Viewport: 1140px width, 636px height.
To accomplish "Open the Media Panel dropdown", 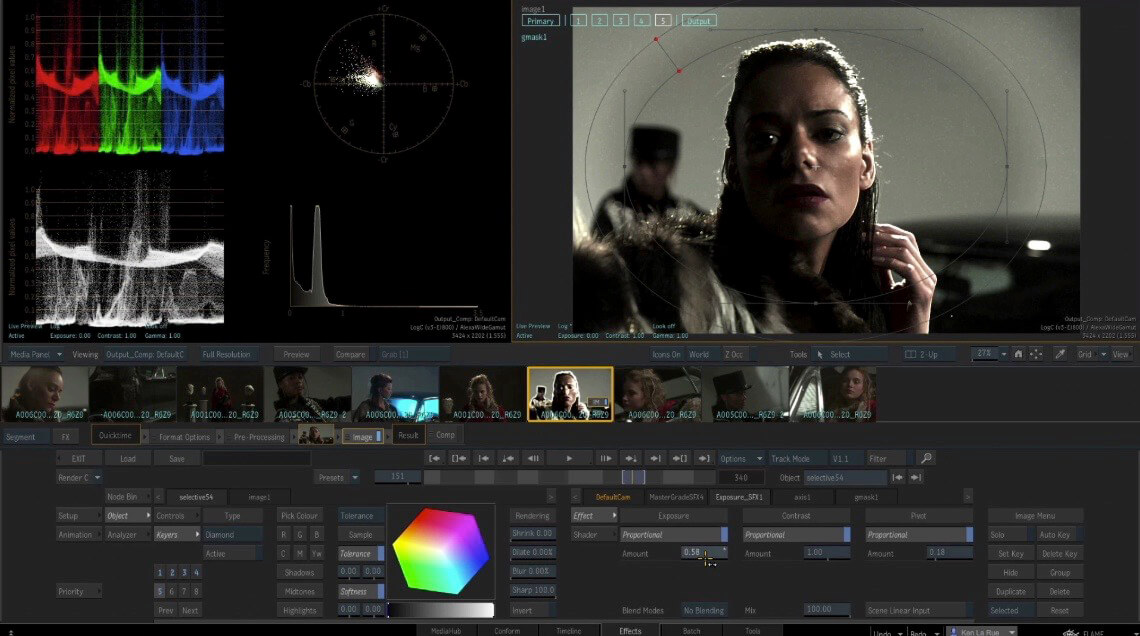I will pyautogui.click(x=34, y=354).
